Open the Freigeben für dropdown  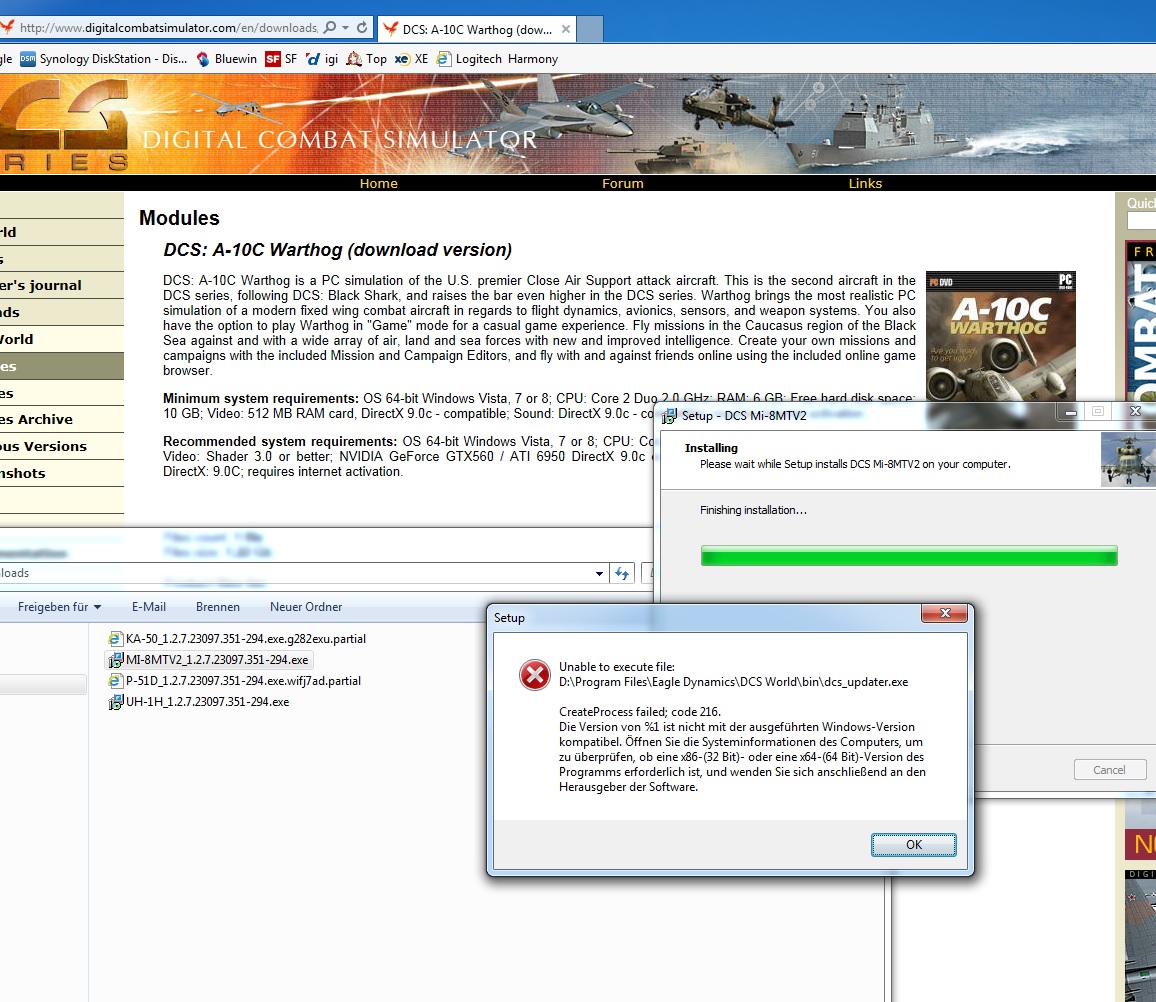[x=60, y=607]
